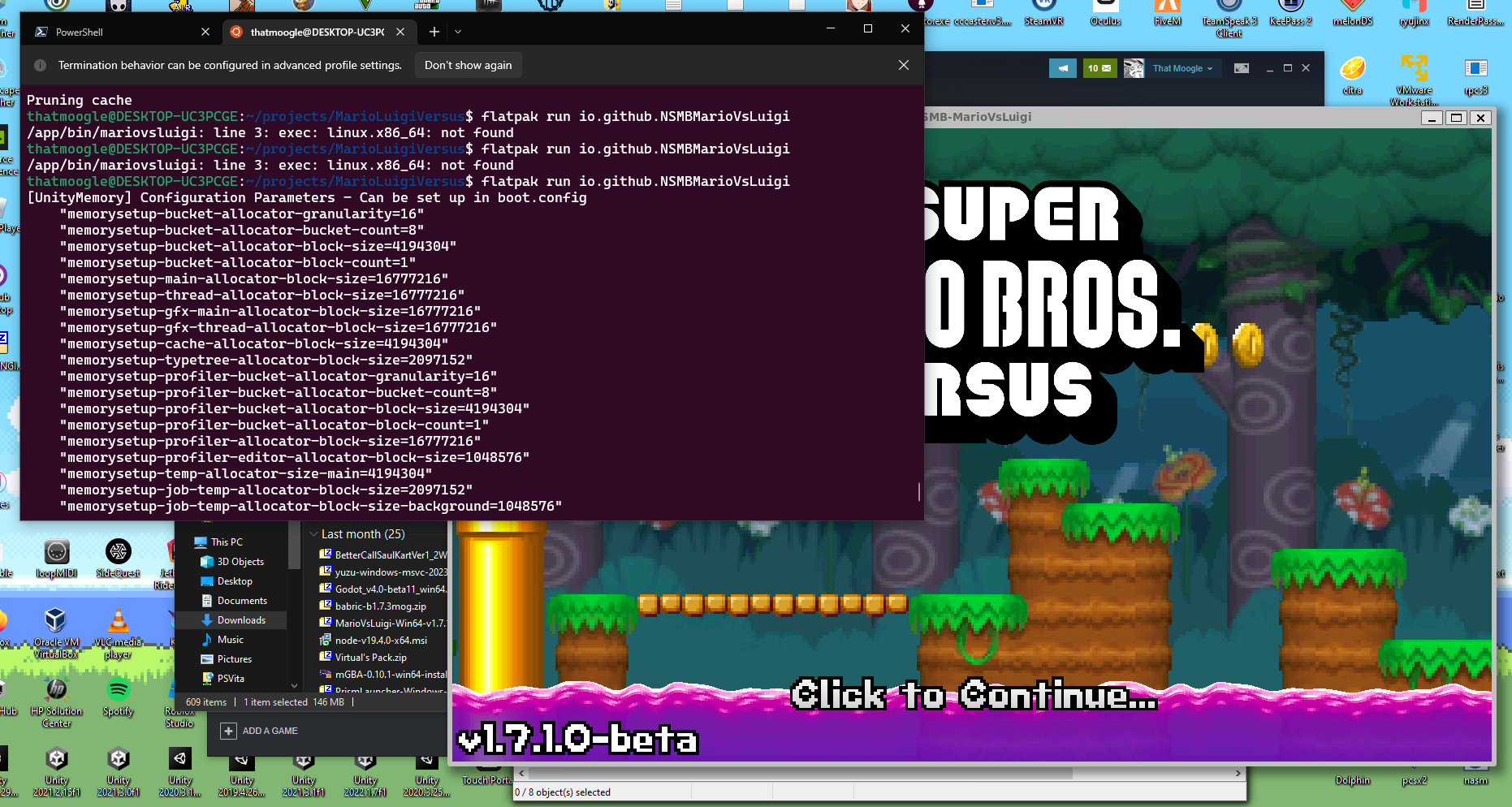Launch VLC media player

(118, 621)
